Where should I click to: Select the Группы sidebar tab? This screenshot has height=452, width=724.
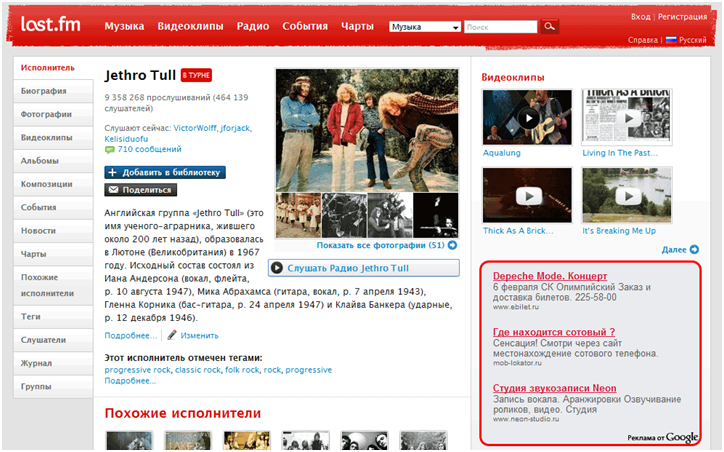point(54,386)
